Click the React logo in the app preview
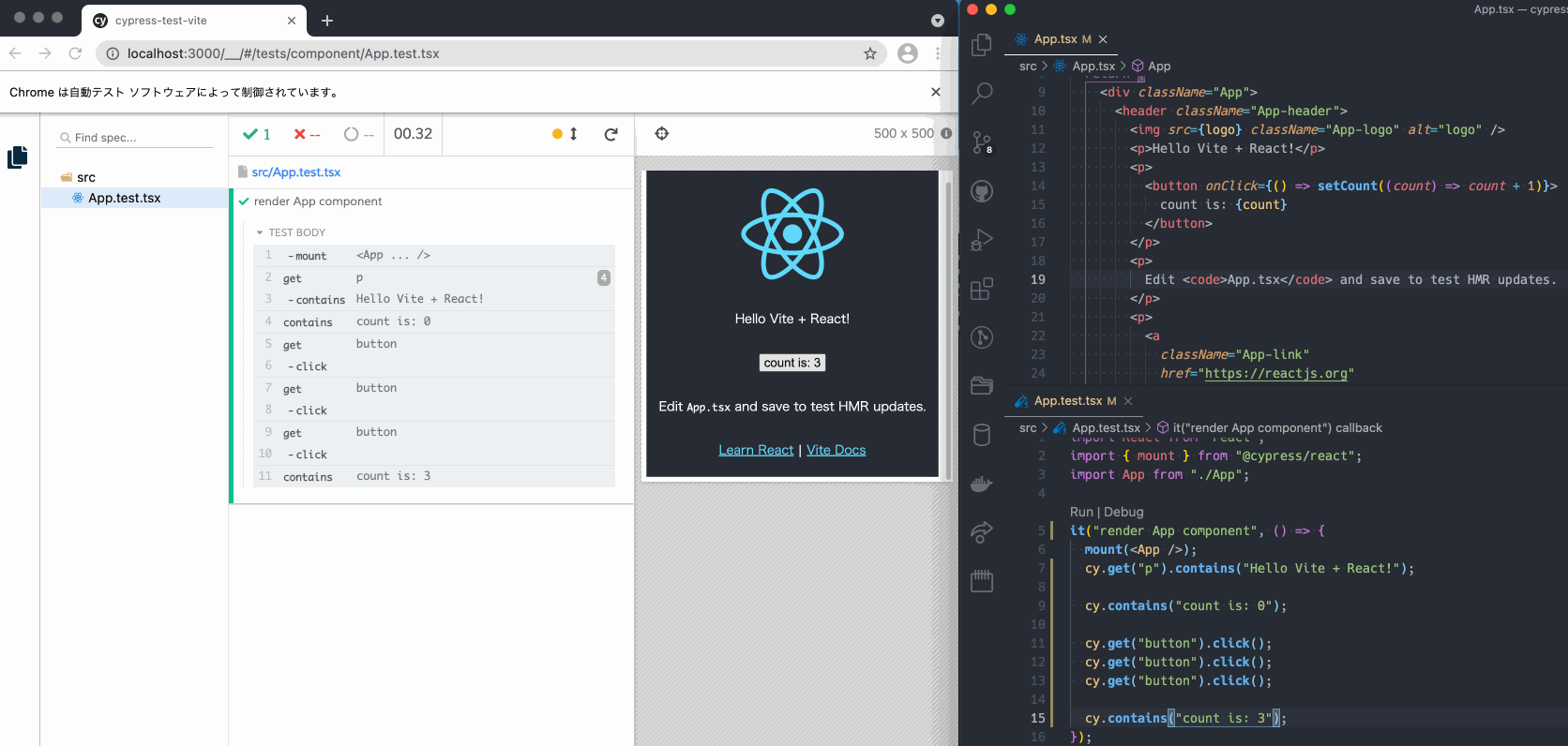The height and width of the screenshot is (746, 1568). [792, 233]
